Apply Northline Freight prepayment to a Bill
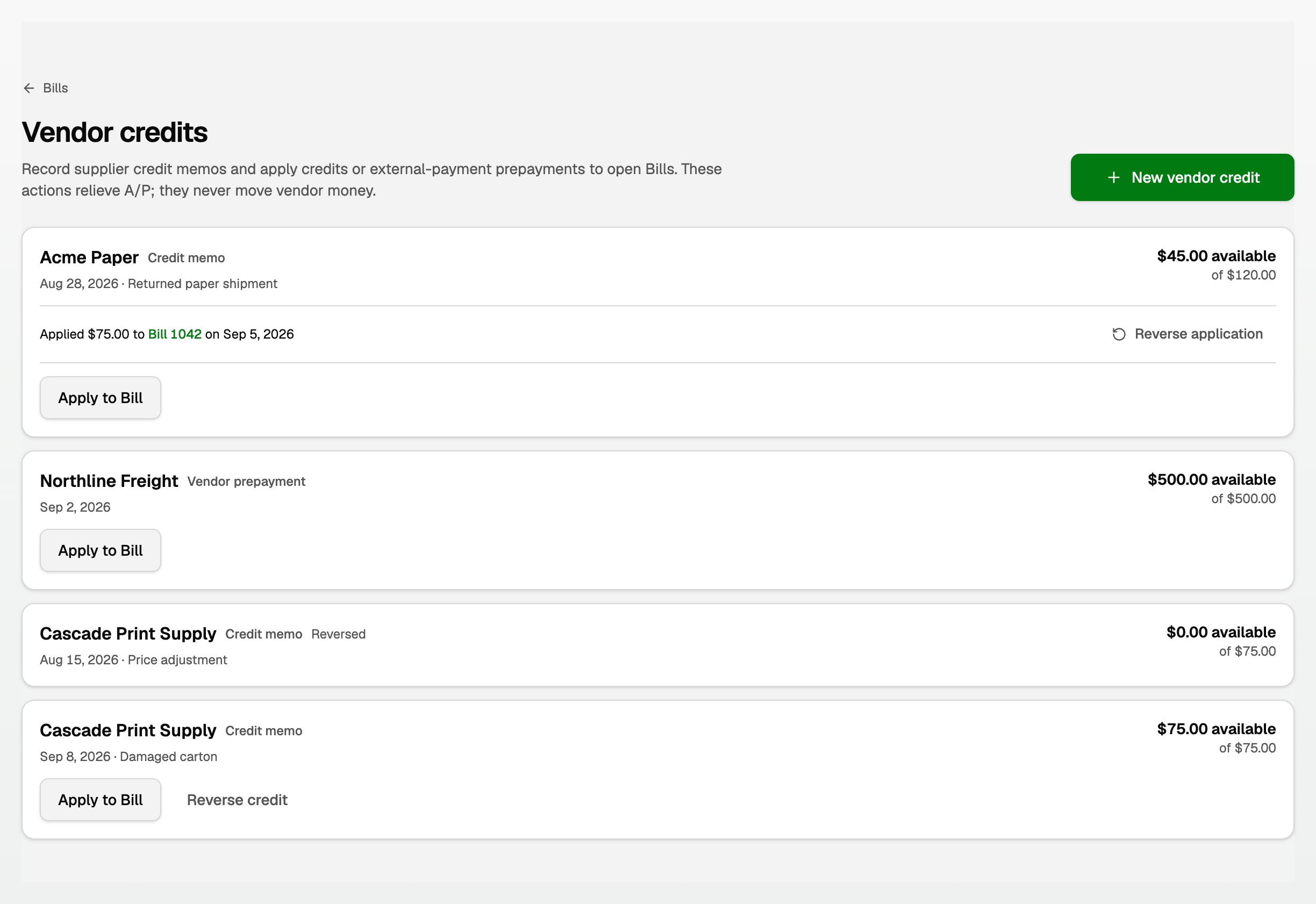Screen dimensions: 1316x904 coord(101,550)
